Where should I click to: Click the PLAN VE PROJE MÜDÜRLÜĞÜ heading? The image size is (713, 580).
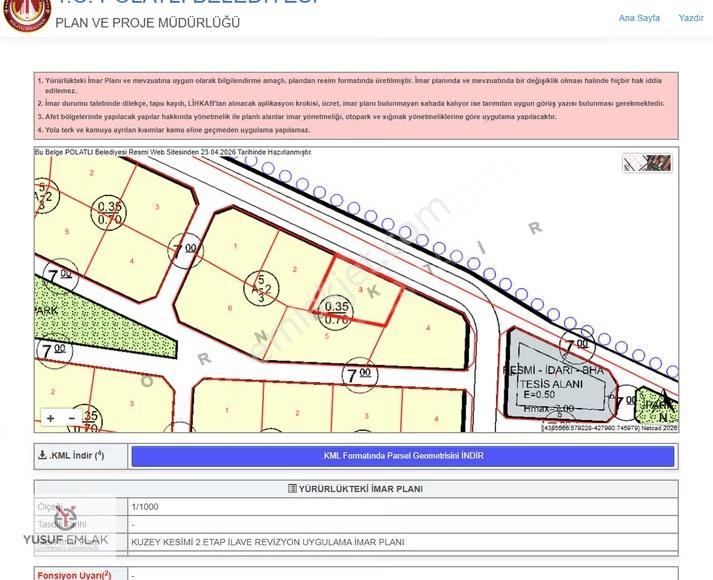147,23
